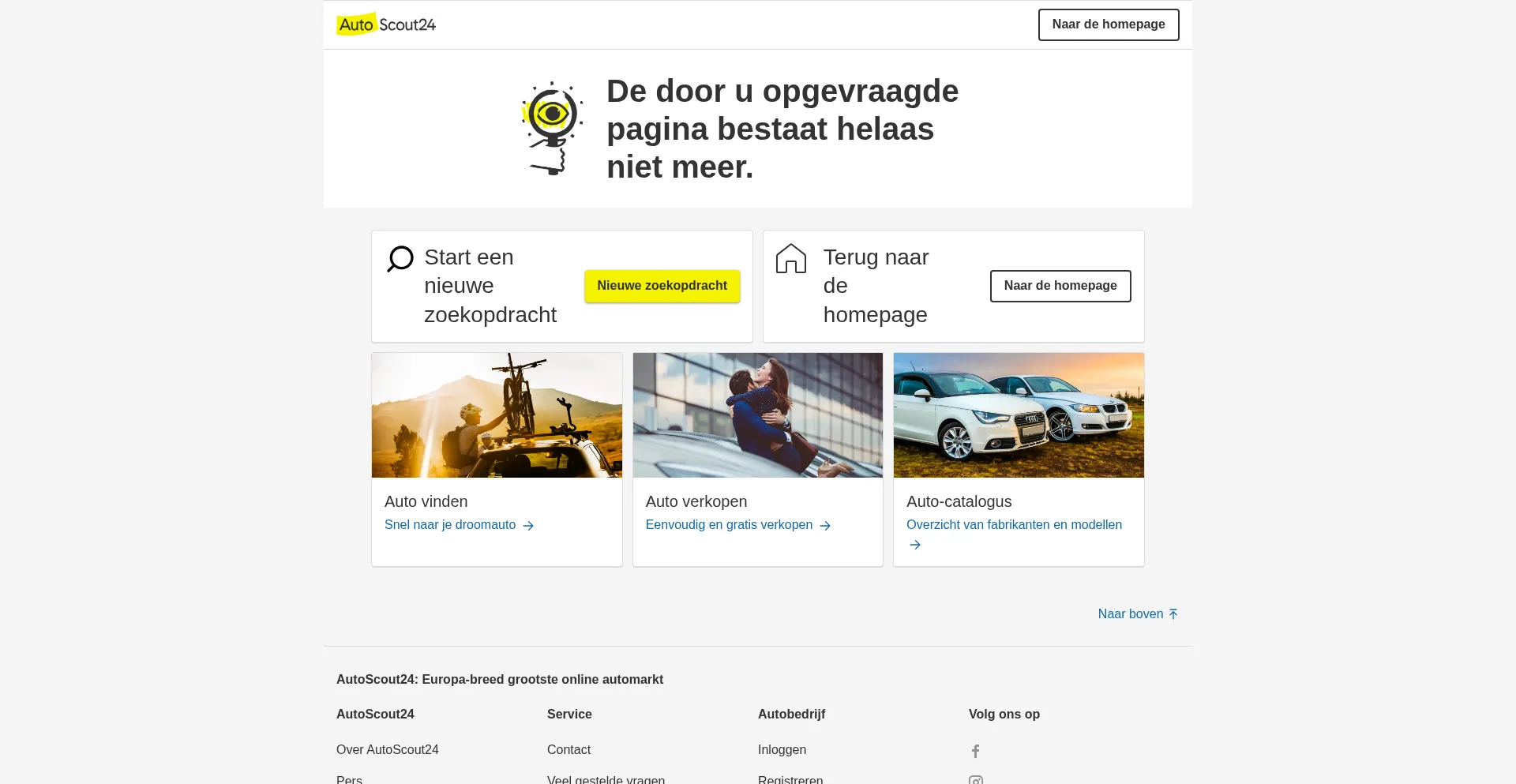Click the Auto-catalogus white cars photo
Viewport: 1516px width, 784px height.
click(1019, 415)
